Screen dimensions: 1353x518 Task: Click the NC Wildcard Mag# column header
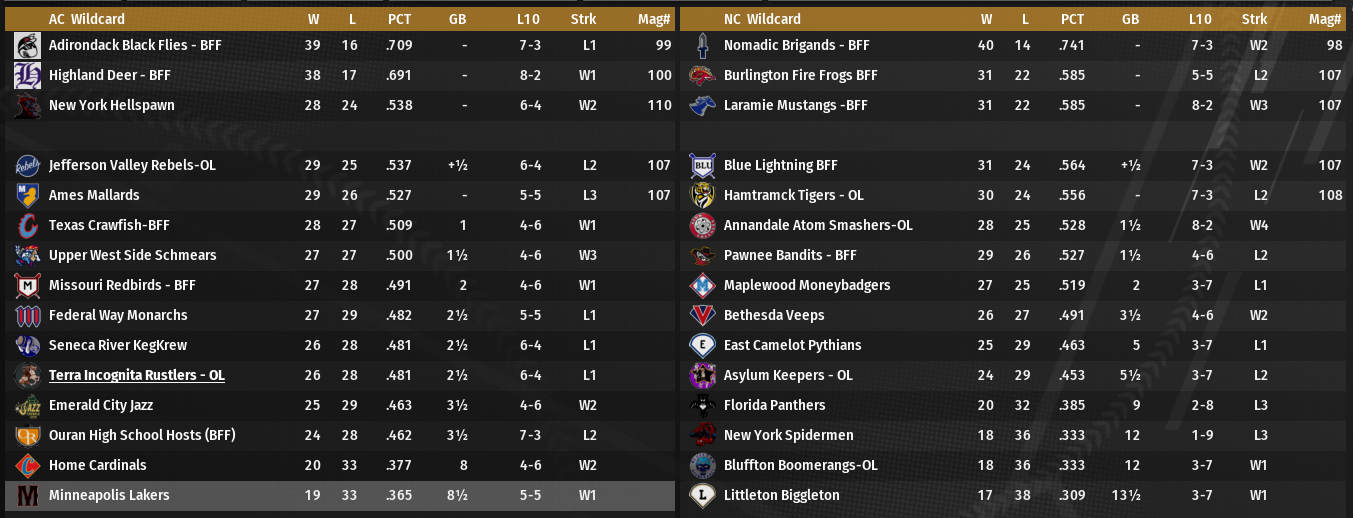click(x=1324, y=19)
